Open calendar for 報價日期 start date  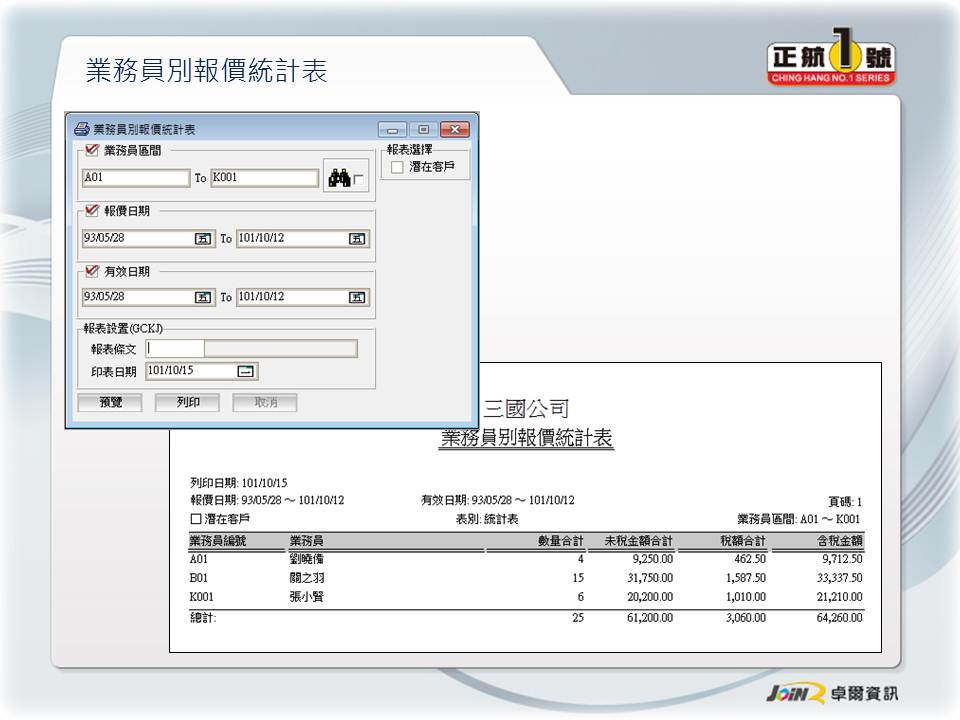(203, 239)
